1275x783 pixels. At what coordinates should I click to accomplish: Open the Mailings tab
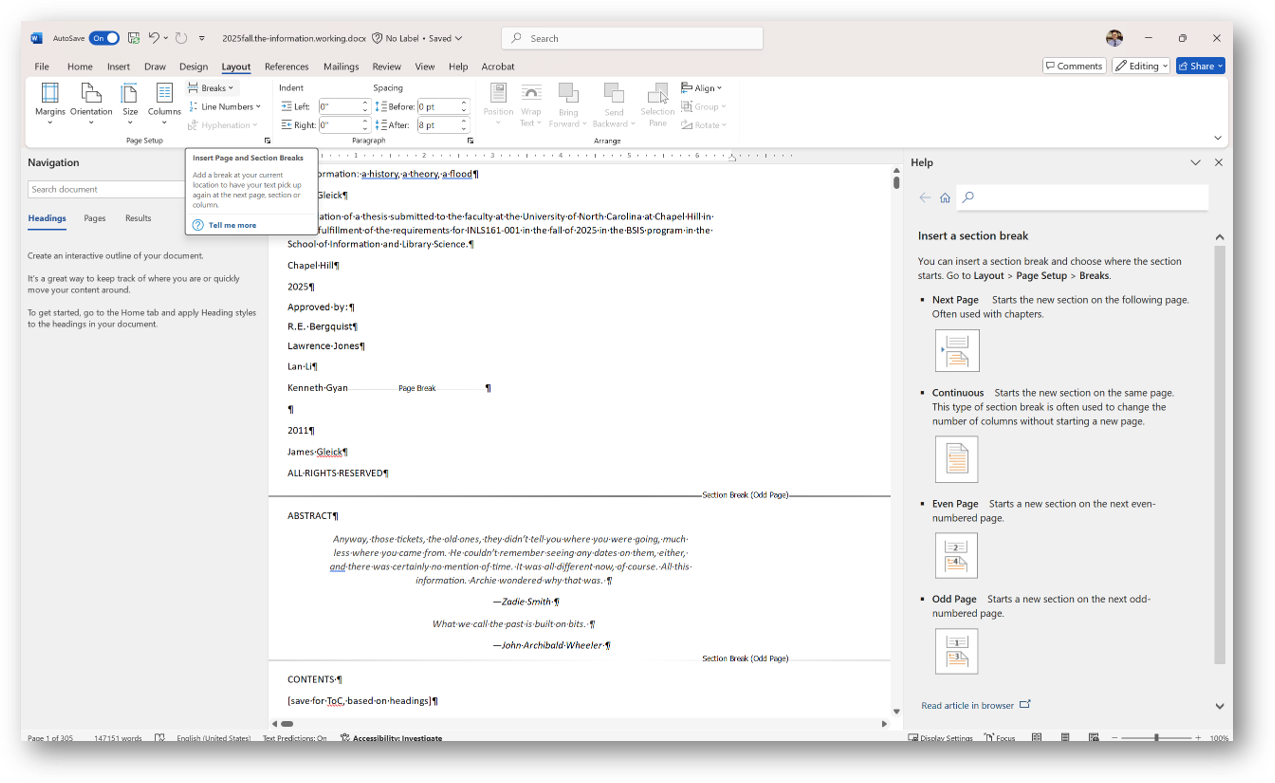340,66
